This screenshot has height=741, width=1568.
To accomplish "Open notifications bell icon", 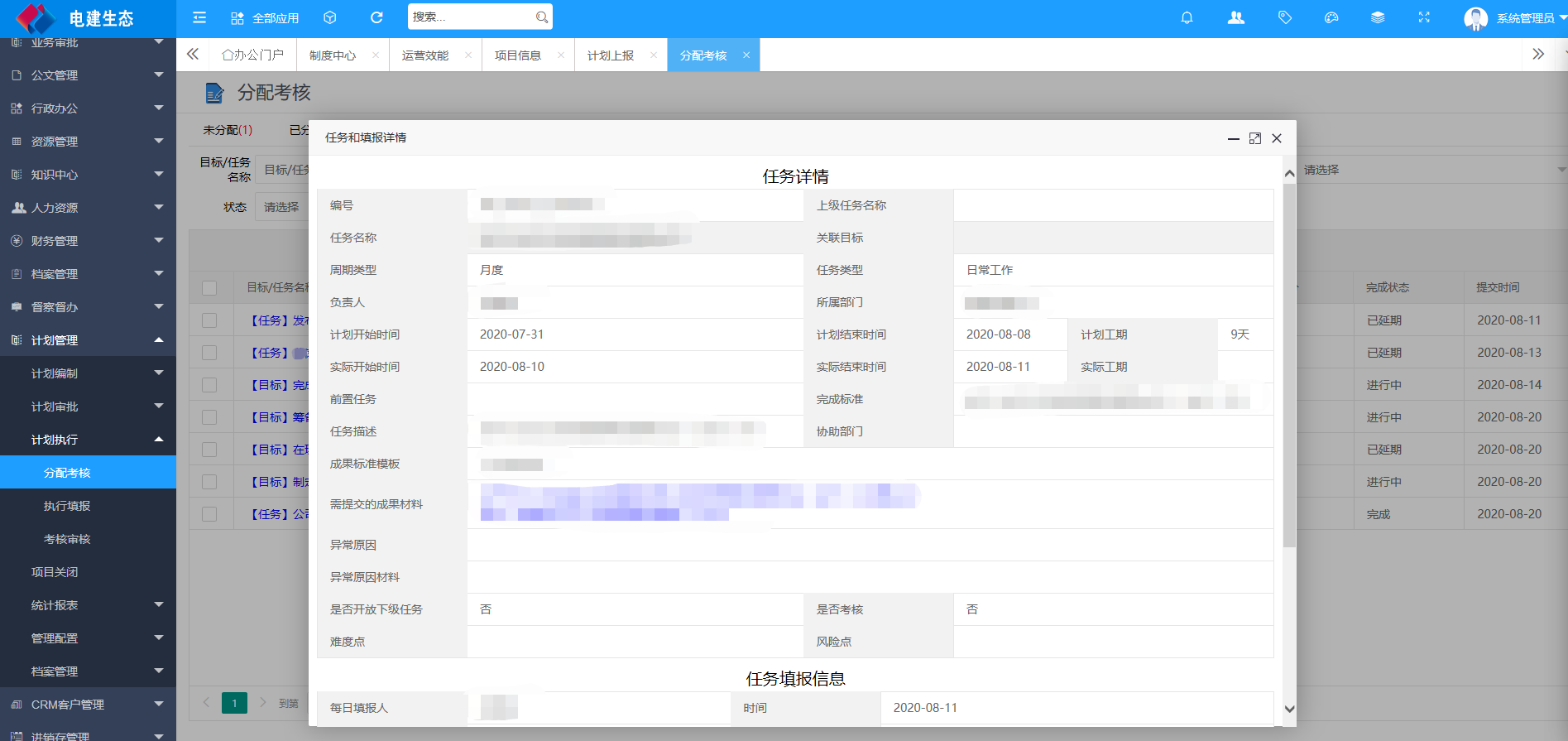I will coord(1187,17).
